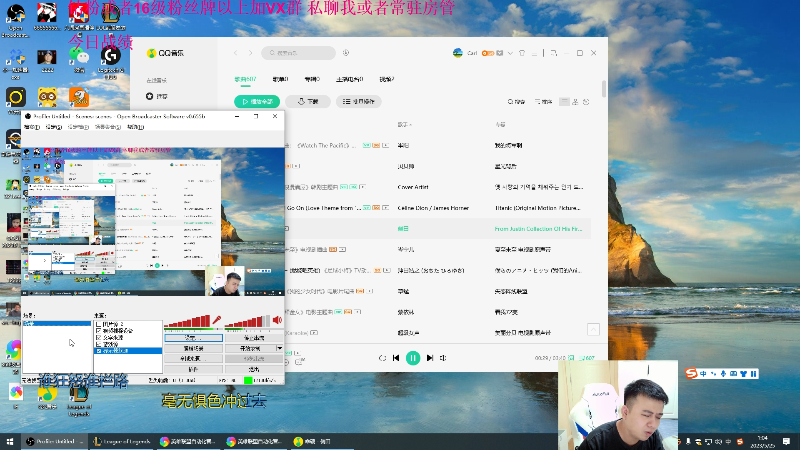The height and width of the screenshot is (450, 800).
Task: Select the fifth (video) tab in QQ Music
Action: point(387,79)
